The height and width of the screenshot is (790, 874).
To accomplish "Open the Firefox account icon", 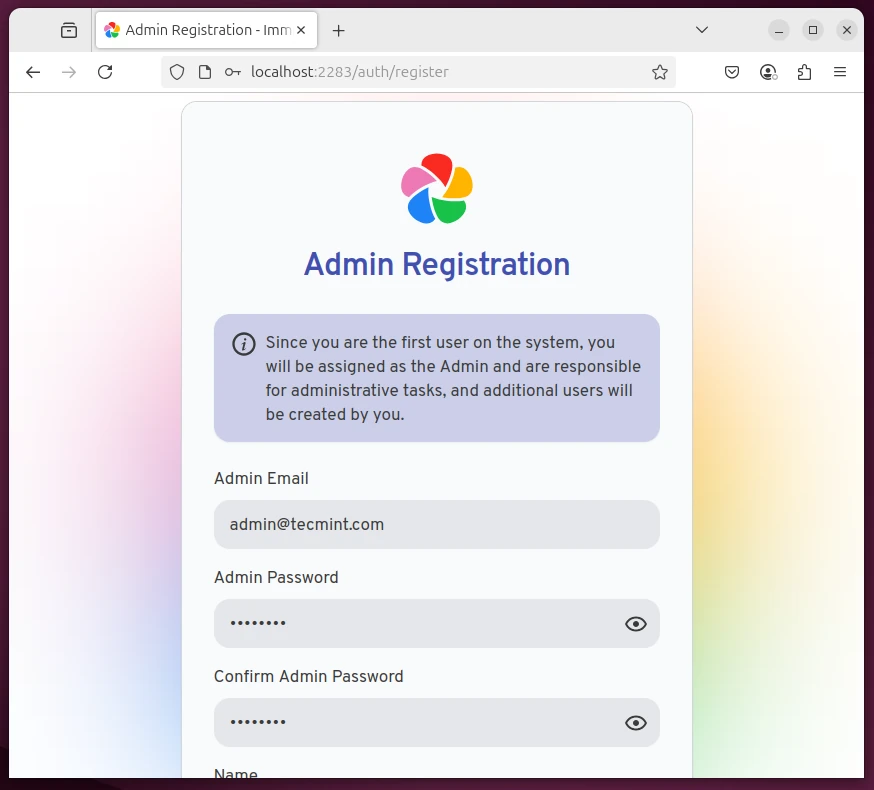I will 768,72.
